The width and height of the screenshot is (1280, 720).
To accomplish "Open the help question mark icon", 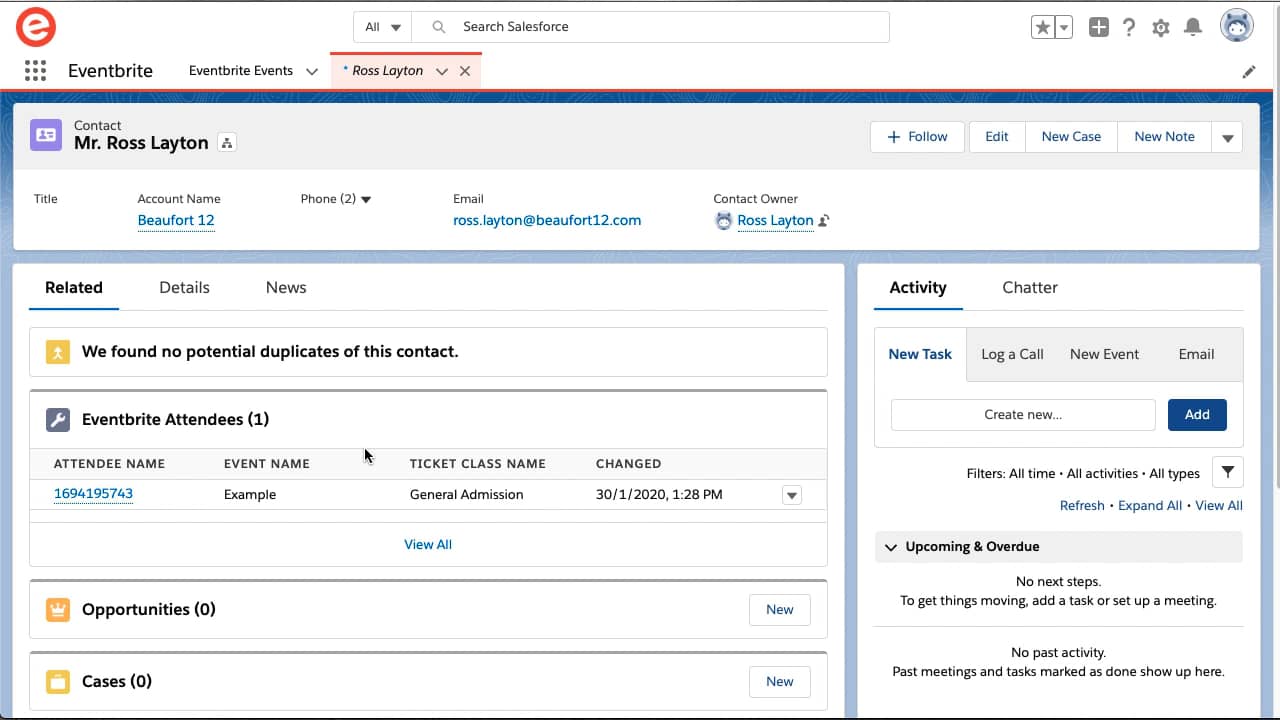I will click(1129, 27).
